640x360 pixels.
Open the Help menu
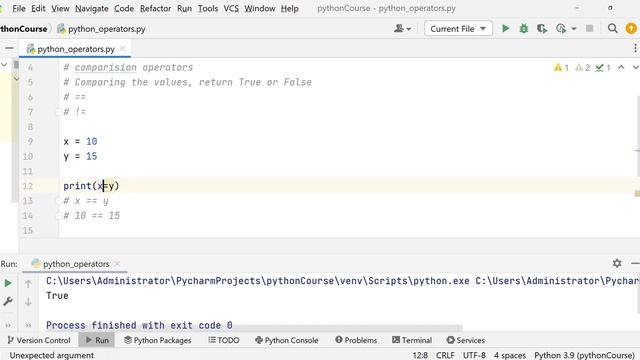click(x=289, y=9)
